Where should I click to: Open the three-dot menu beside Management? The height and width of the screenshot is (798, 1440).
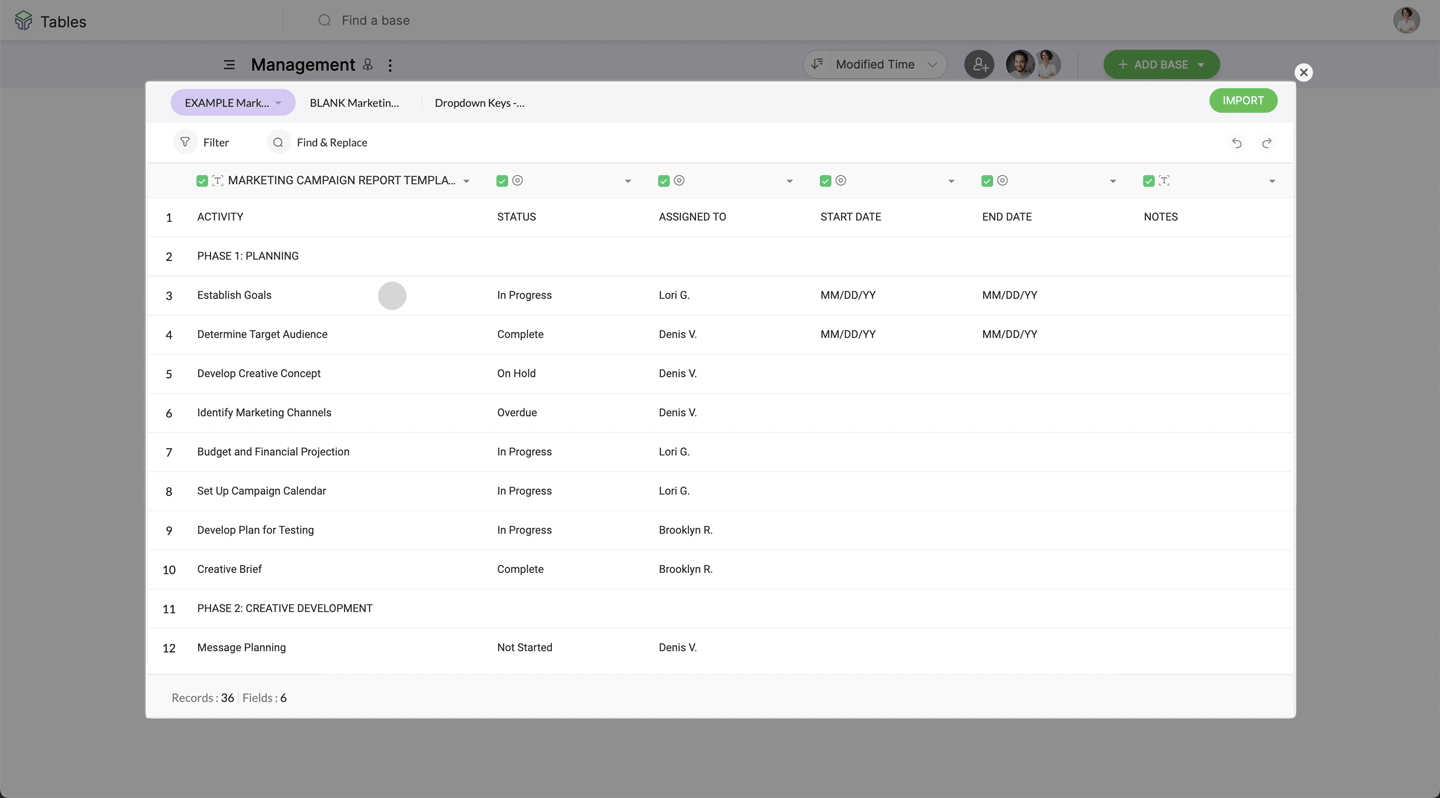(x=390, y=65)
